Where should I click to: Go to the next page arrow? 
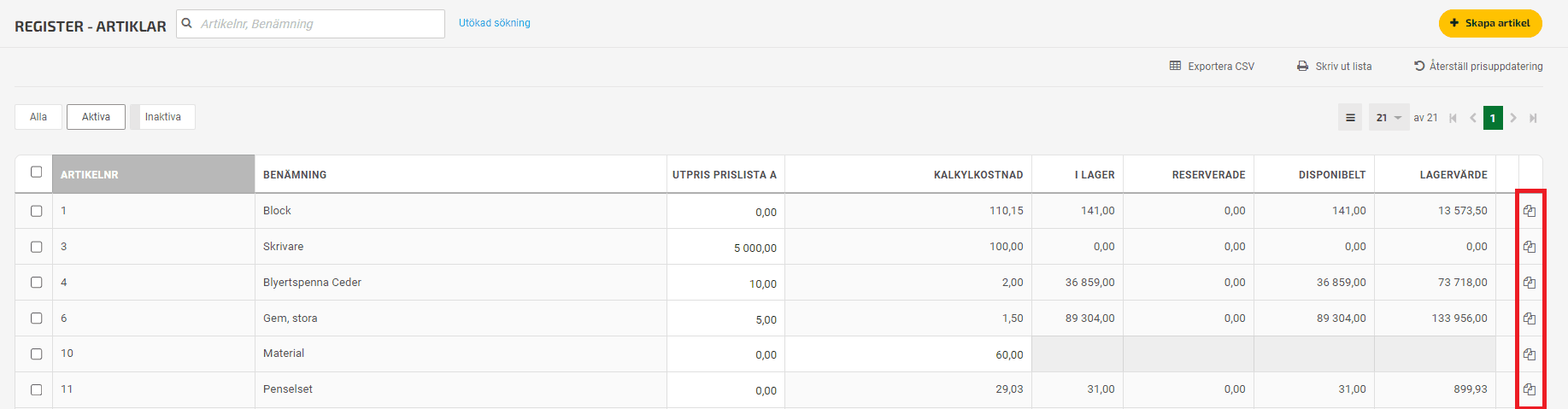(1513, 118)
